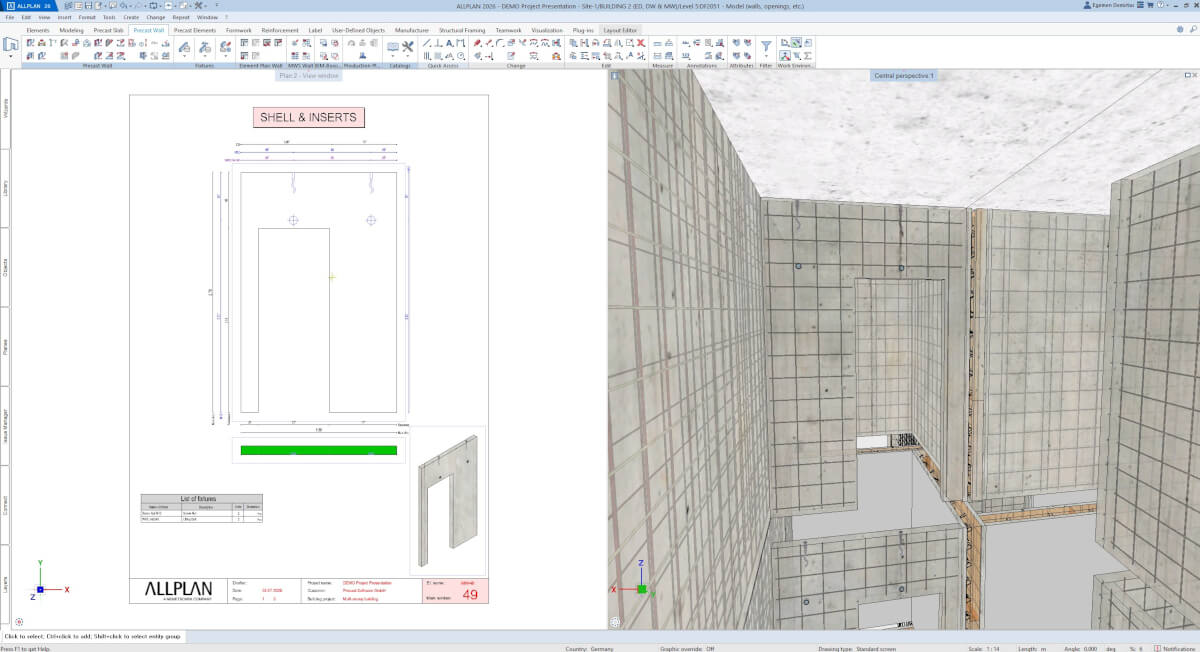Viewport: 1200px width, 652px height.
Task: Click the red X Delete icon in Edit group
Action: [641, 43]
